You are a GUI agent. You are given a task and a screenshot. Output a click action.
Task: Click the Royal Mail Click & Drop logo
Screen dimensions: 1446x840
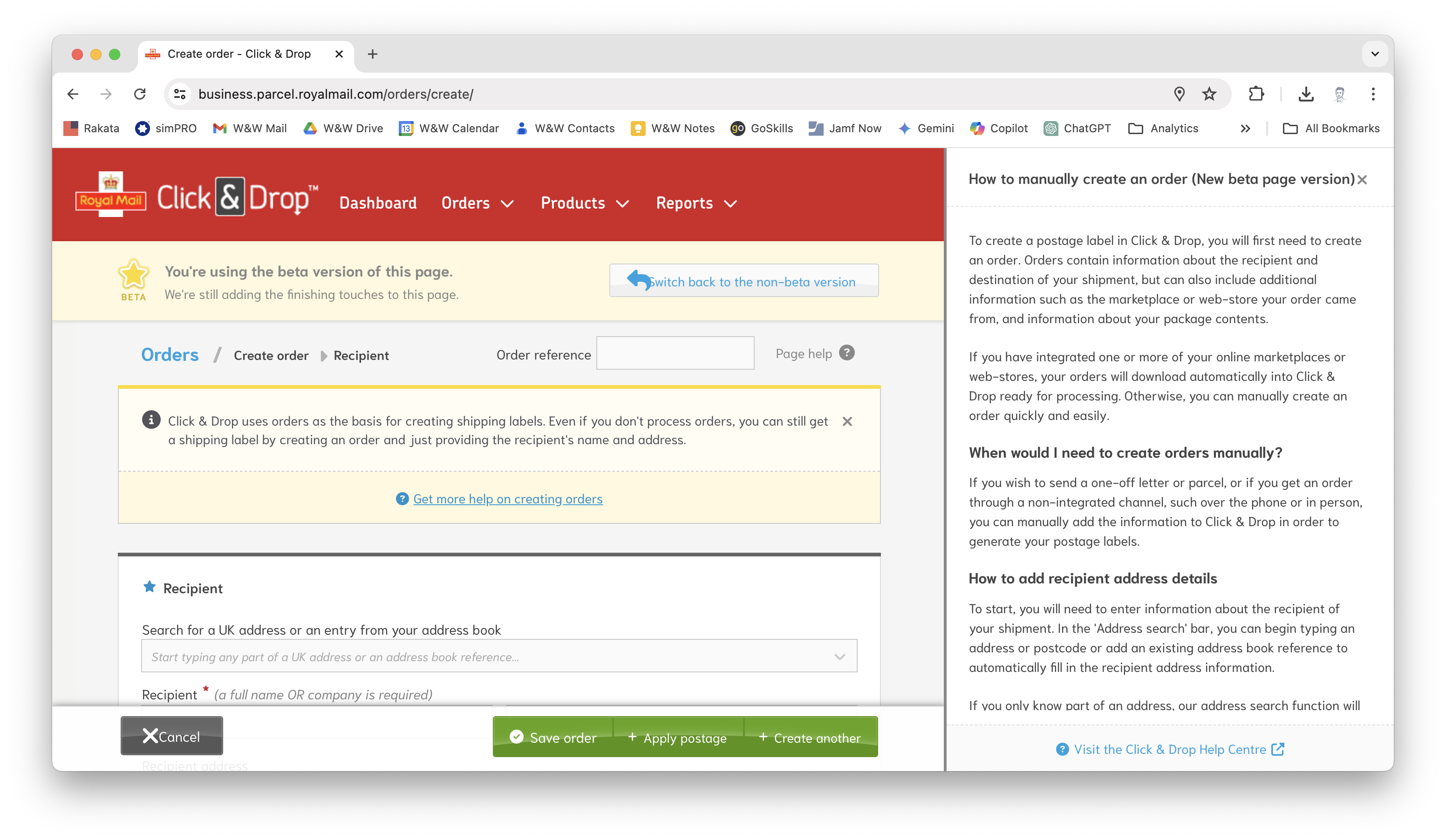pos(196,196)
